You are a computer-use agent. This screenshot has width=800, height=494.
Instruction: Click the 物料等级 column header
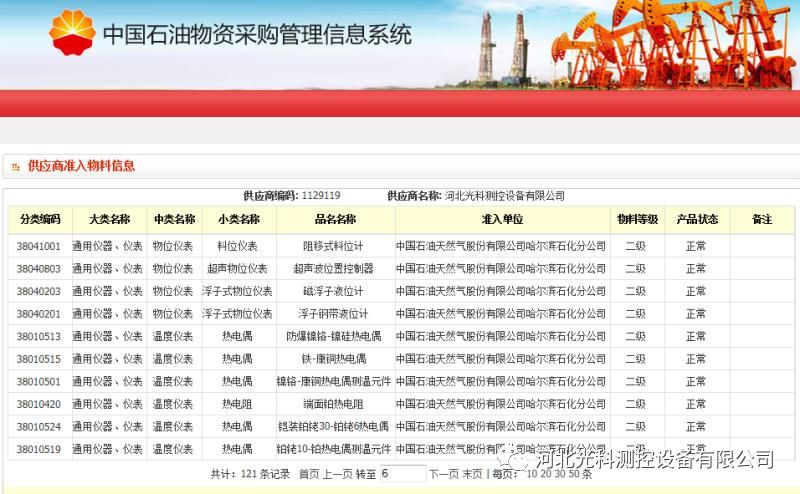[x=637, y=219]
